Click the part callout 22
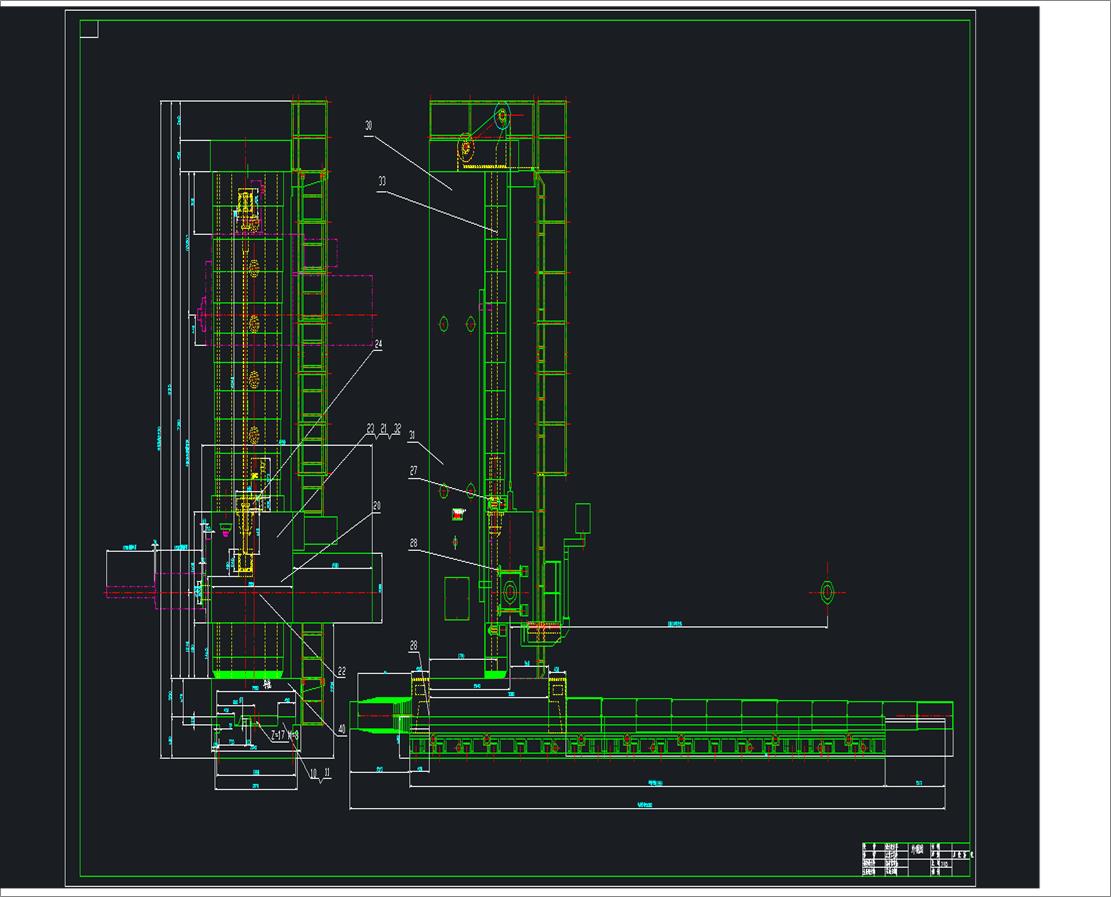1111x897 pixels. [341, 672]
